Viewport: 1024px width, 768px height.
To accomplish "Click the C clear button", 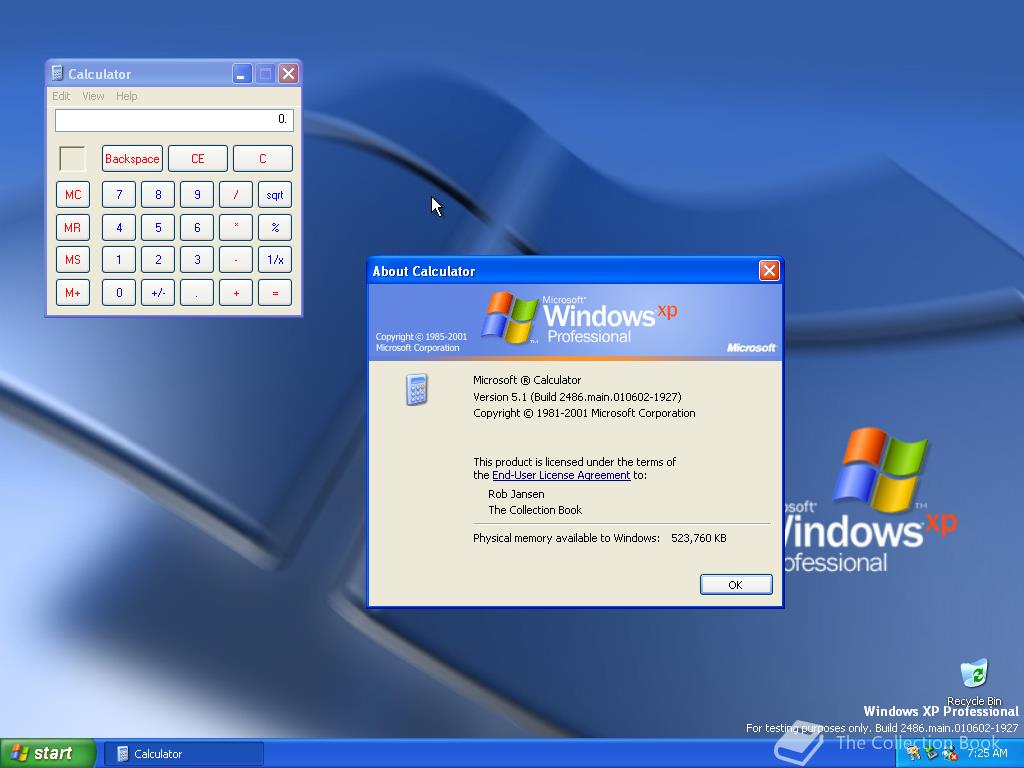I will tap(263, 159).
